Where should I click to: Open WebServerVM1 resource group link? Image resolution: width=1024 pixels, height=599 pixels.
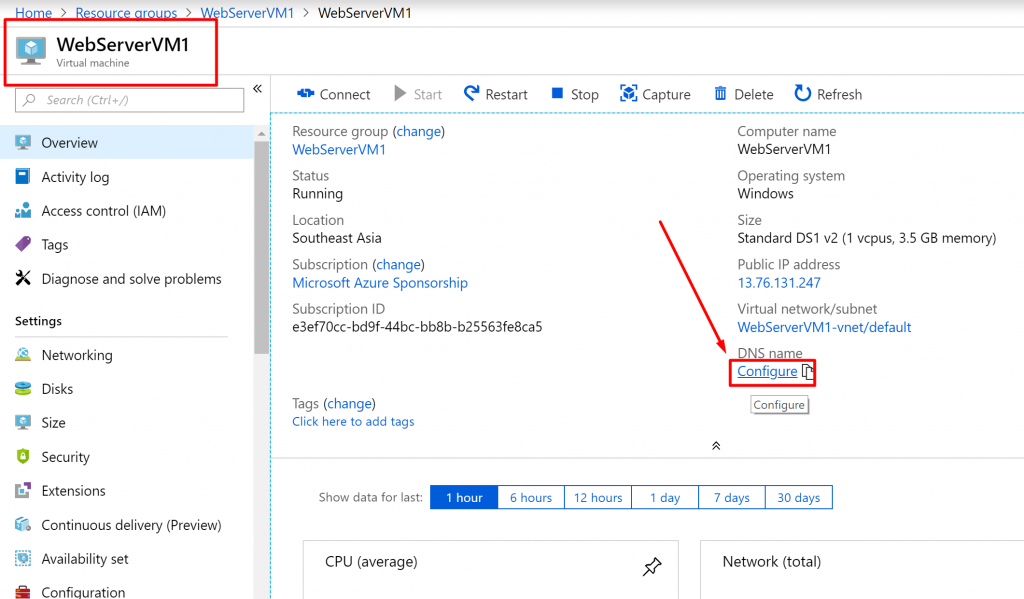click(x=339, y=150)
